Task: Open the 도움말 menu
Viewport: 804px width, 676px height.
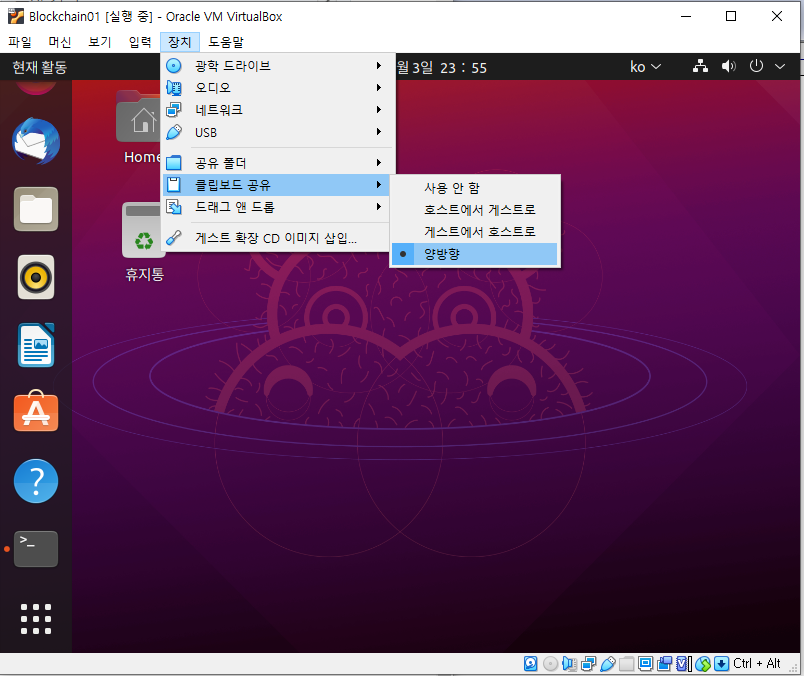Action: click(x=226, y=42)
